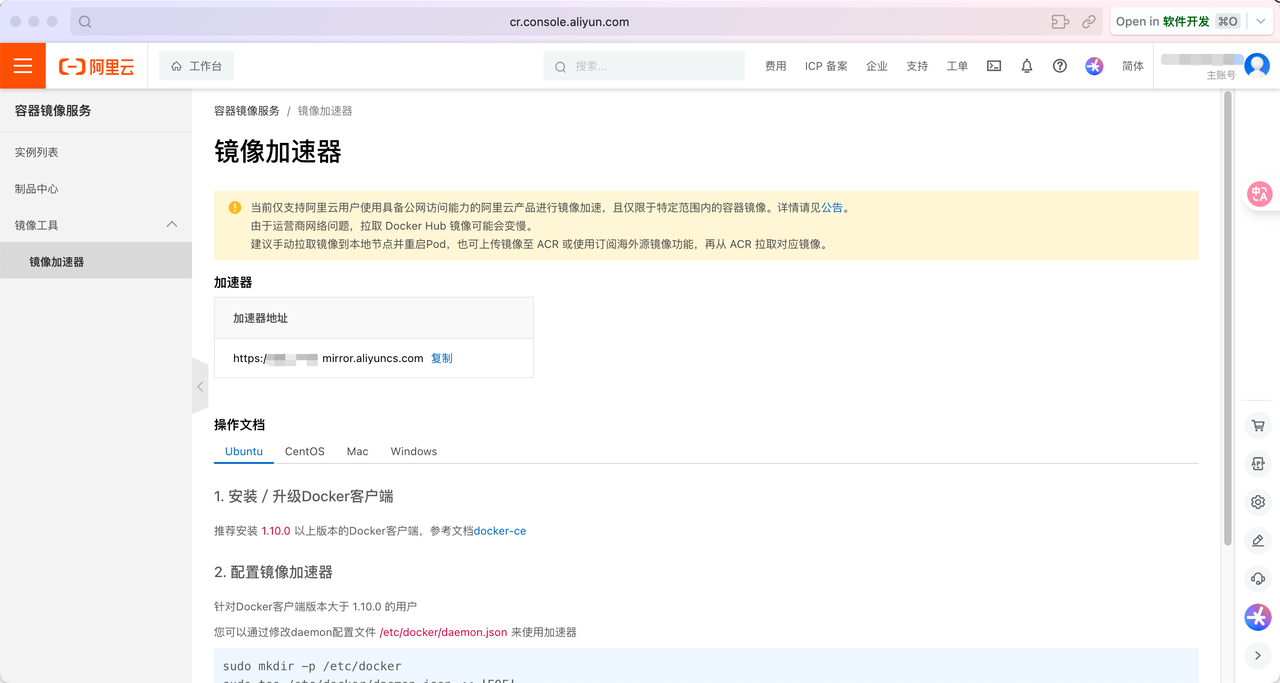
Task: Open customer support headset icon
Action: 1258,579
